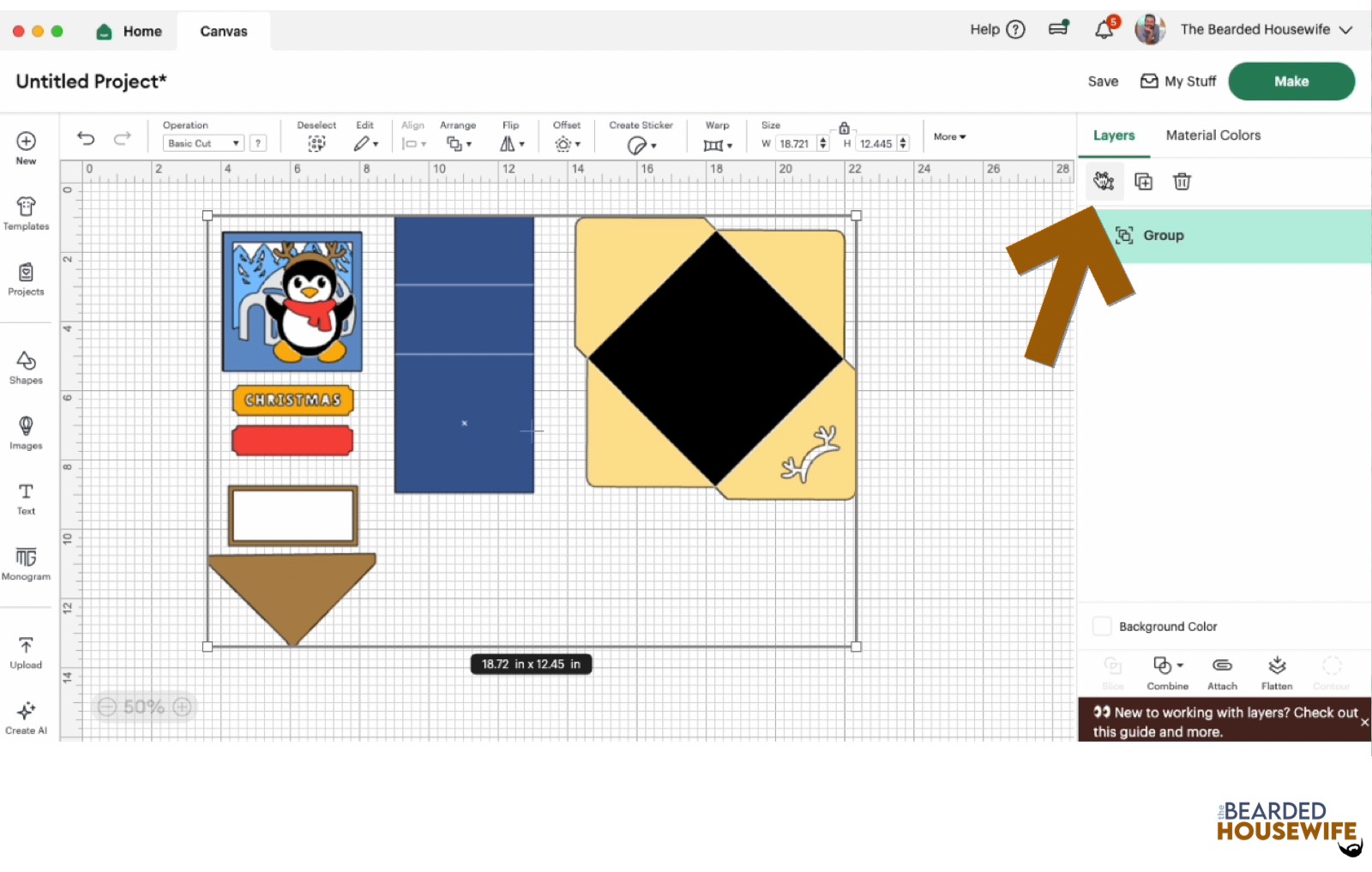The width and height of the screenshot is (1372, 872).
Task: Click the Attach icon in the Layers panel
Action: pos(1222,671)
